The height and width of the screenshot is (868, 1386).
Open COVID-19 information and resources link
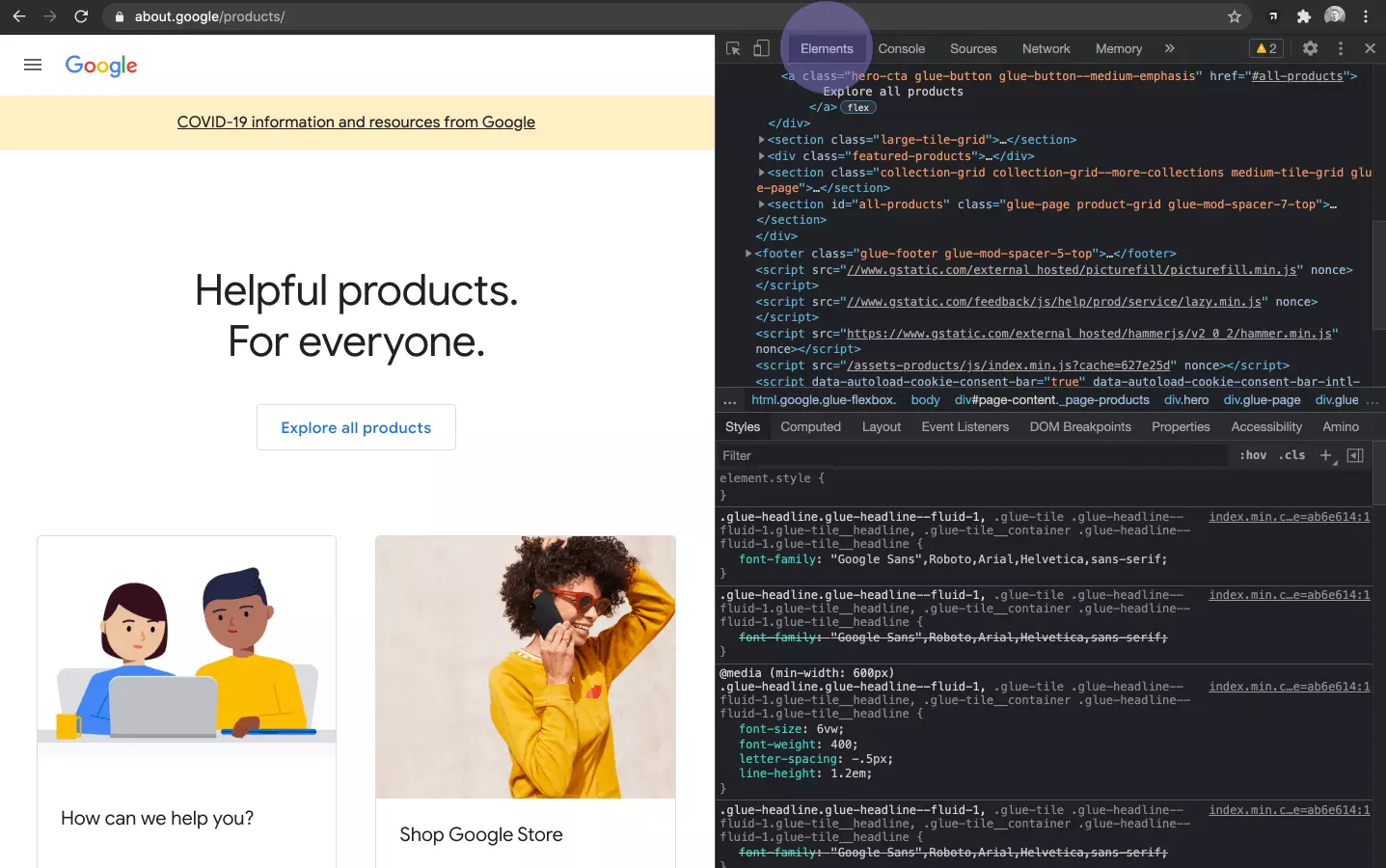(356, 122)
